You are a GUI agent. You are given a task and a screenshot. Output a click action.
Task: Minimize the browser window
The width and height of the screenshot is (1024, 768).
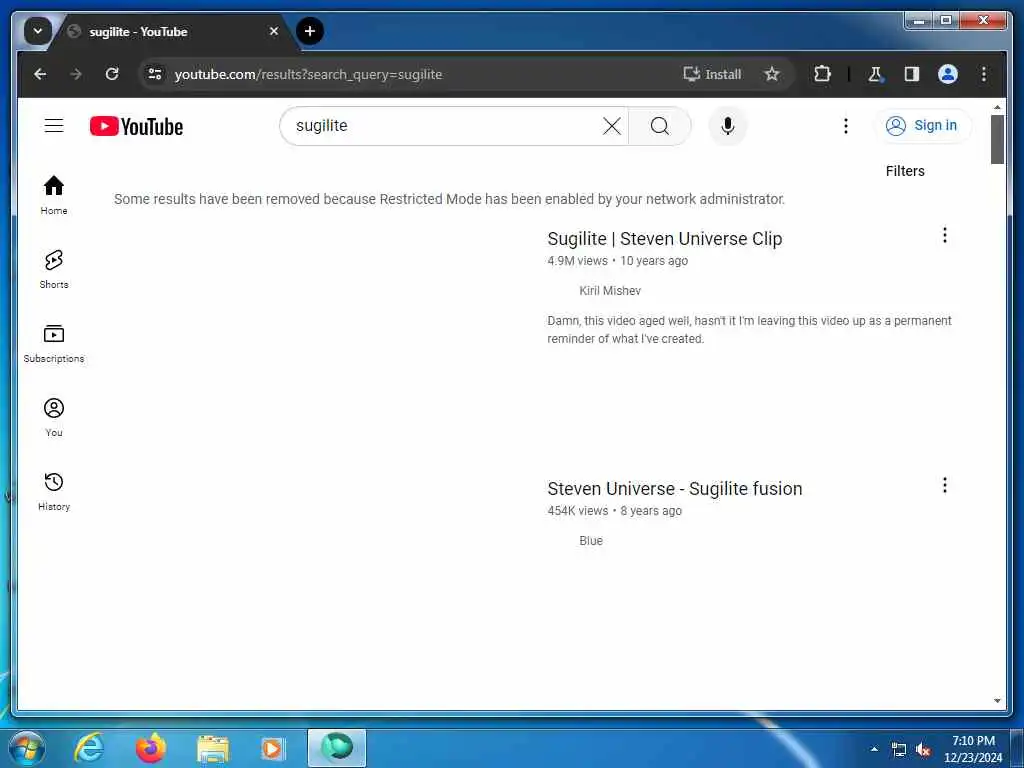point(920,21)
